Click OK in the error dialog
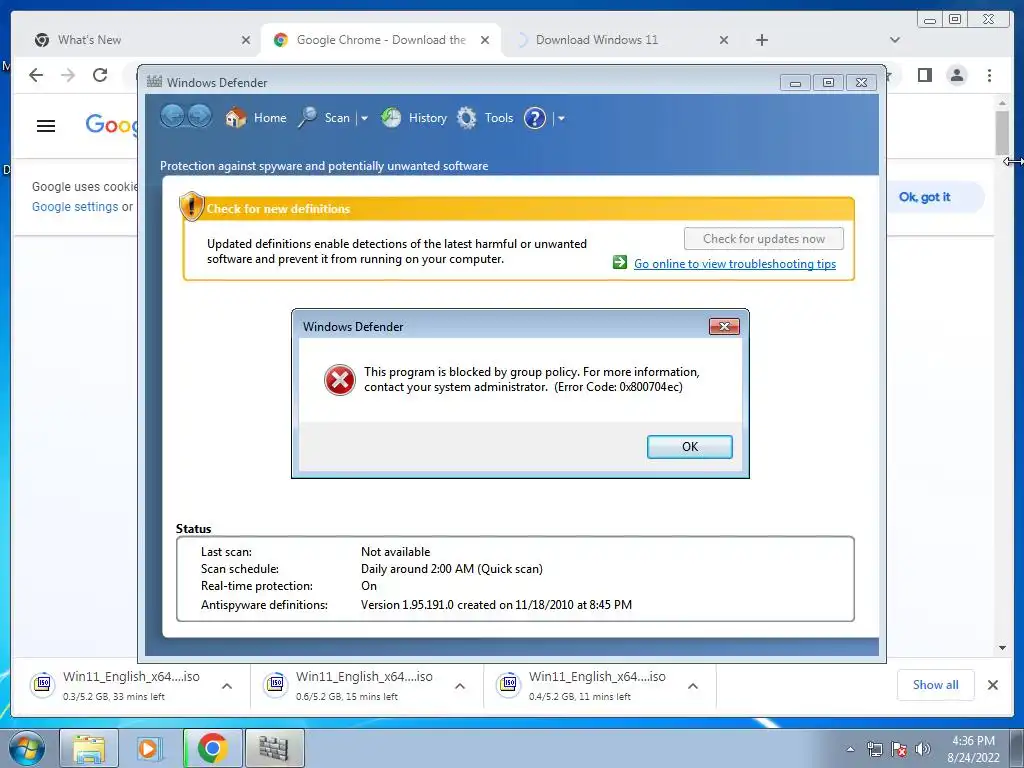 point(690,447)
